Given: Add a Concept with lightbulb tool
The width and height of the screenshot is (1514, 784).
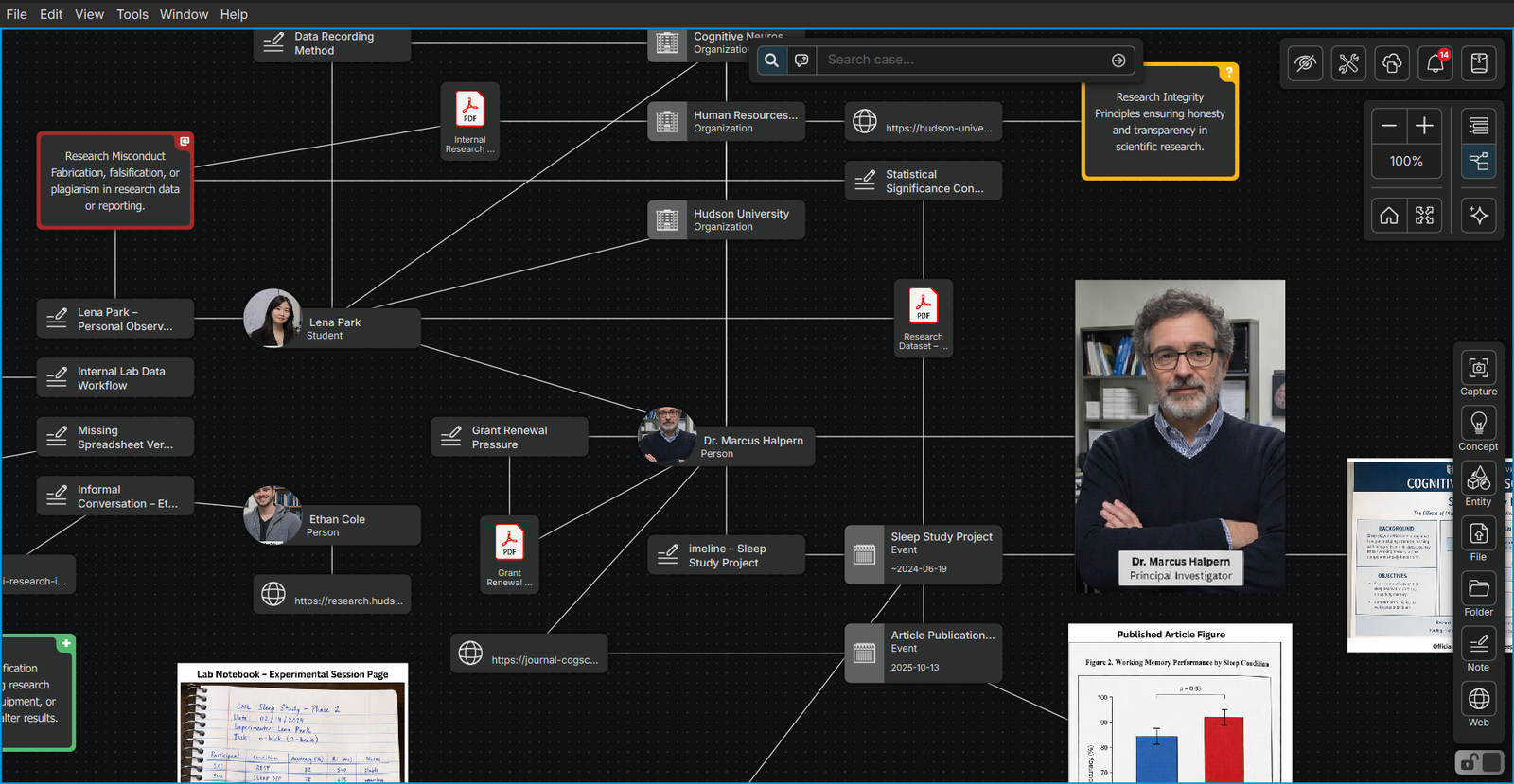Looking at the screenshot, I should 1478,429.
